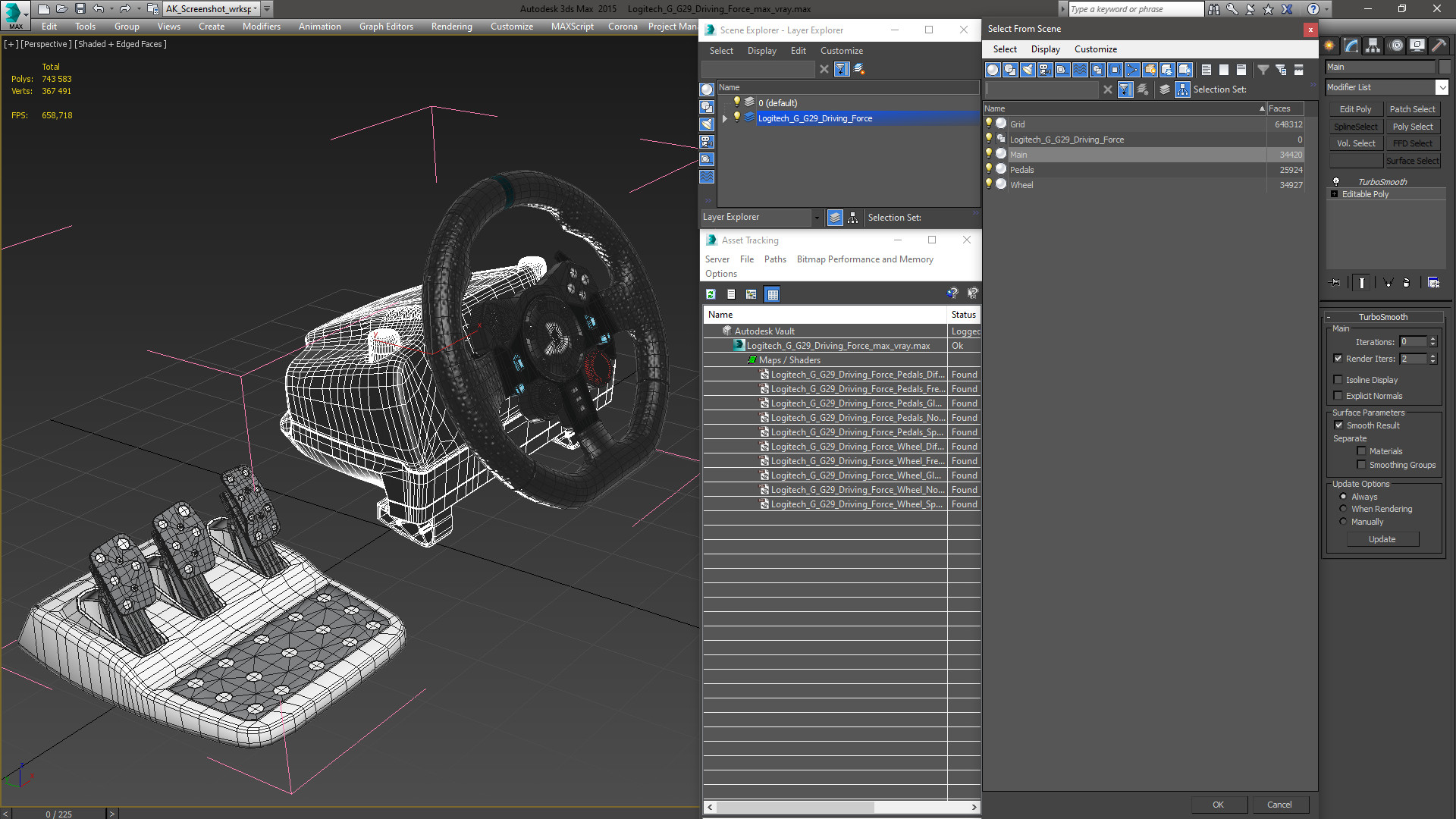
Task: Toggle Display Lights filter in Select From Scene
Action: pos(1028,70)
